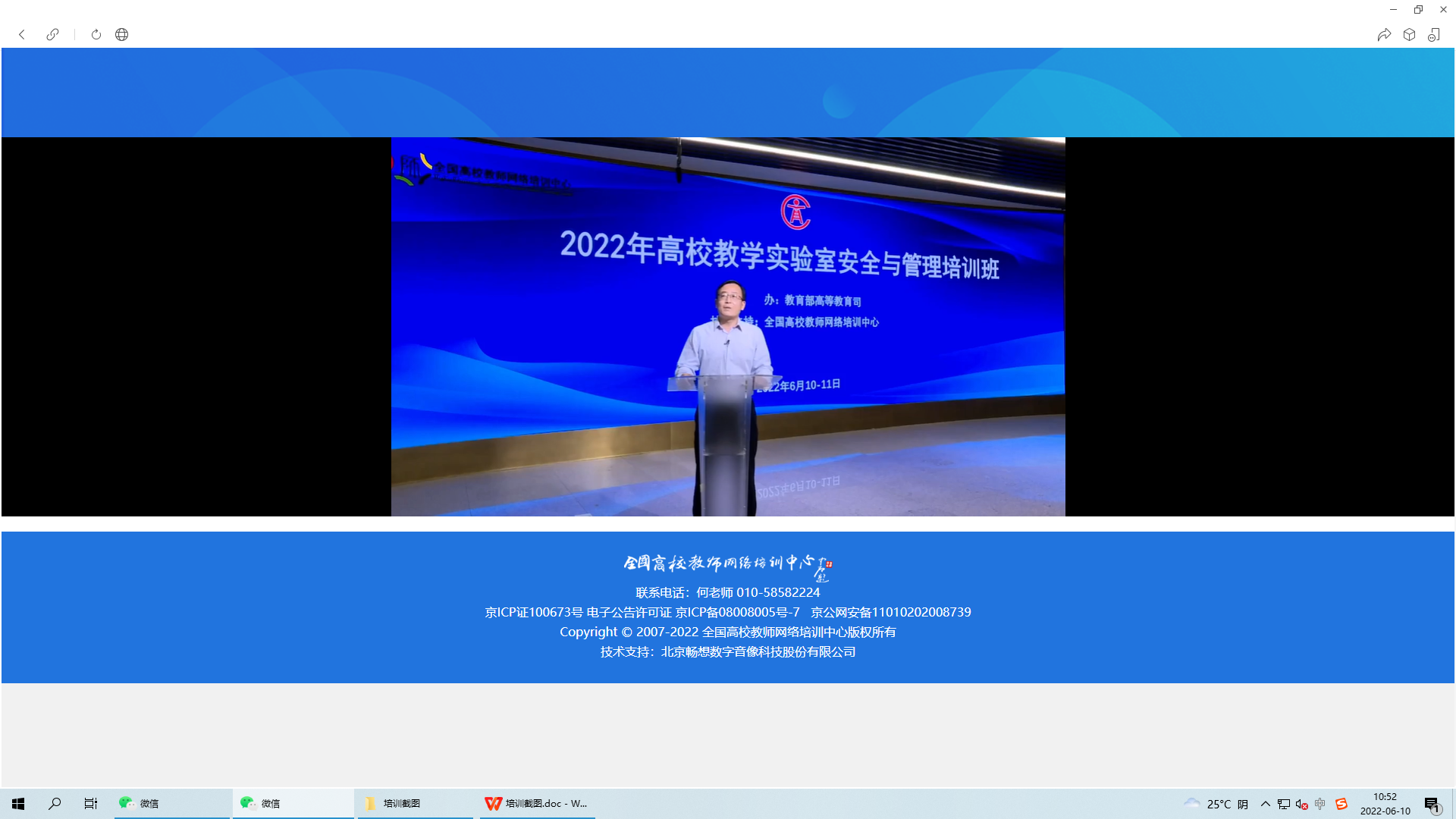Click the chat-window icon at top right
The image size is (1456, 819).
pyautogui.click(x=1434, y=35)
